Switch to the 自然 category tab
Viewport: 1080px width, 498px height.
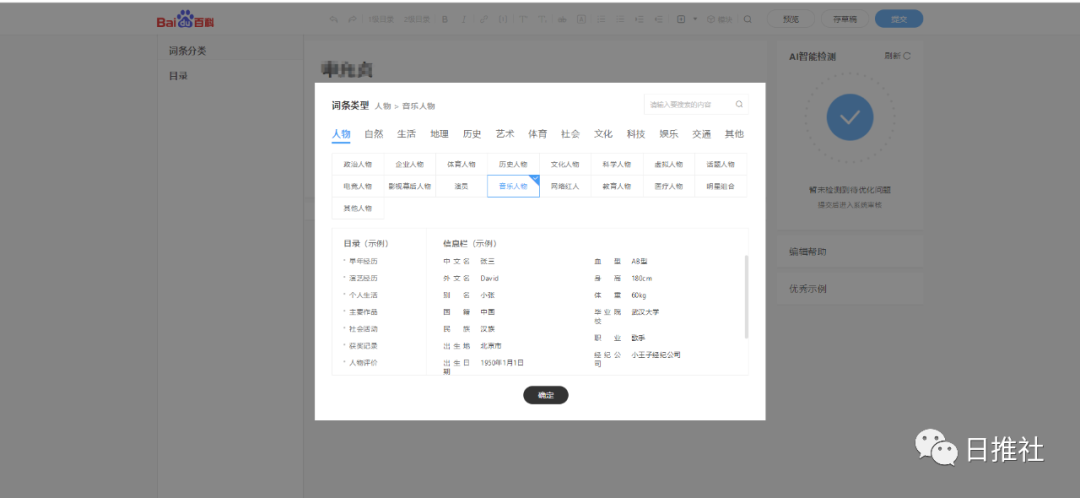373,134
